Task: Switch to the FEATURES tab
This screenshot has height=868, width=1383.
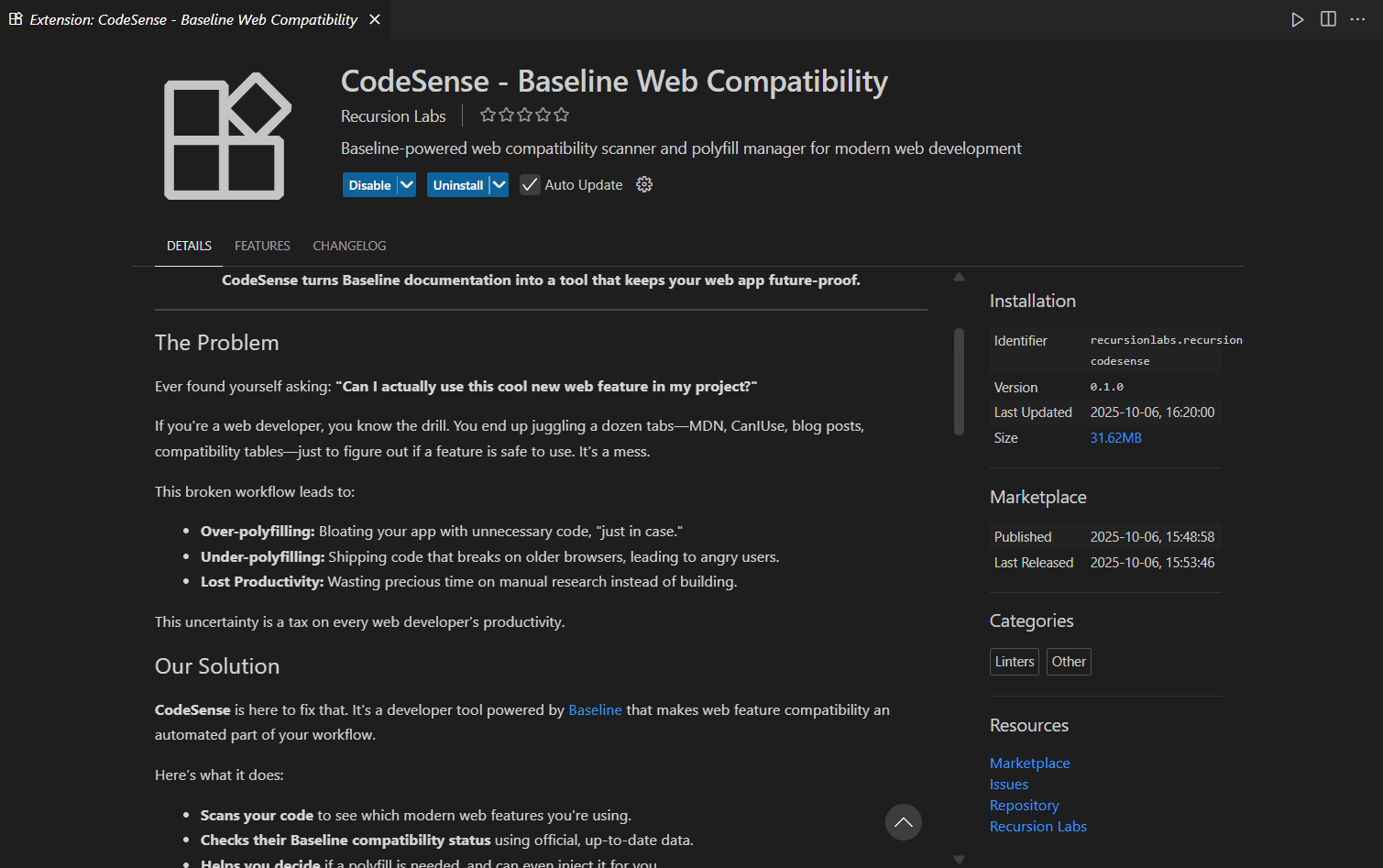Action: (262, 245)
